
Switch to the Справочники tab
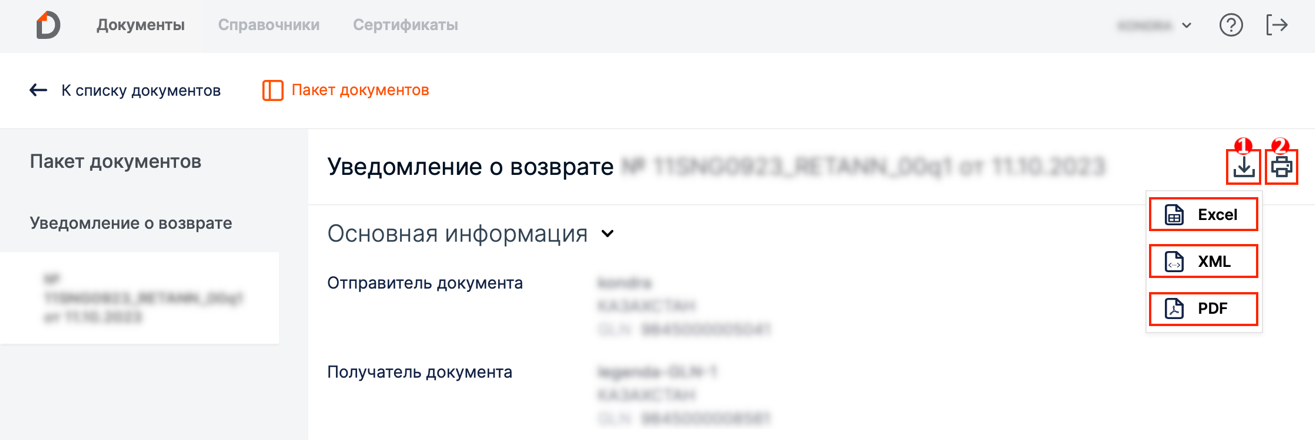point(269,25)
